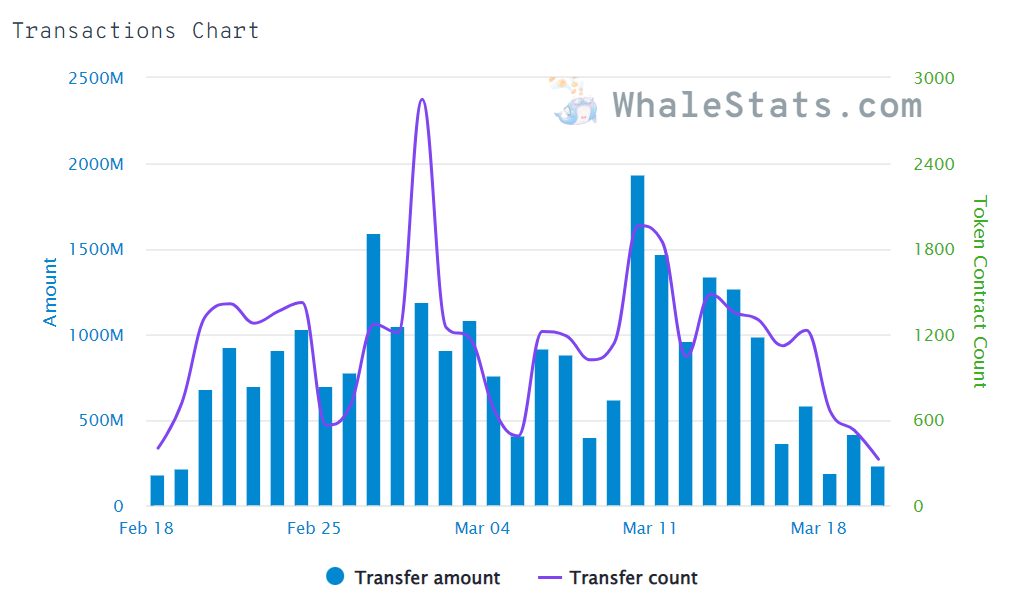Click the 3000 right axis label
1017x611 pixels.
point(935,79)
